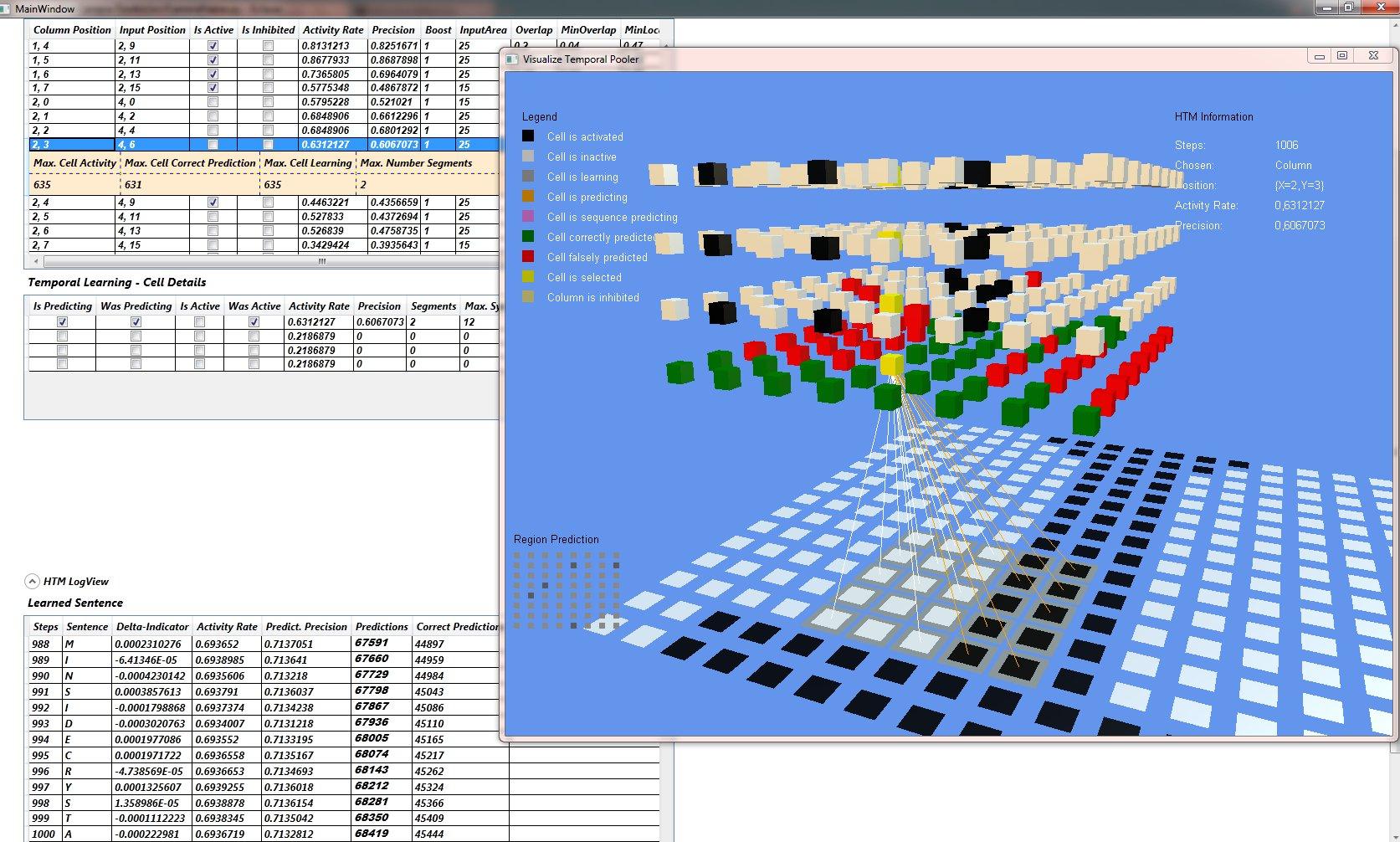The height and width of the screenshot is (842, 1400).
Task: Click the Region Prediction dot grid
Action: [566, 589]
